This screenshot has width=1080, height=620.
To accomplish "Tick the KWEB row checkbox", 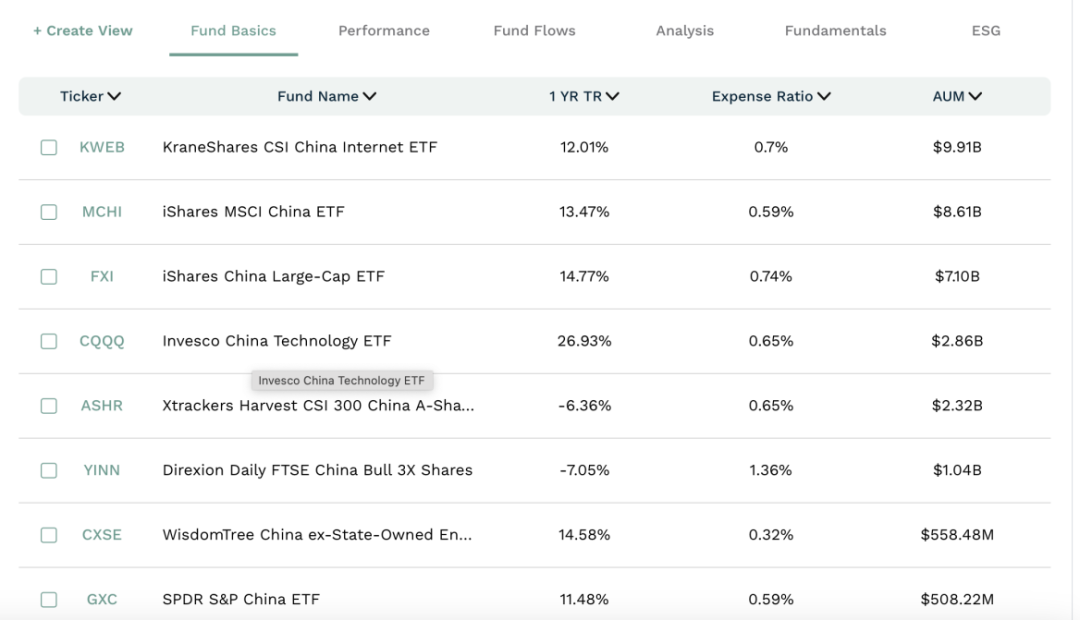I will 49,148.
